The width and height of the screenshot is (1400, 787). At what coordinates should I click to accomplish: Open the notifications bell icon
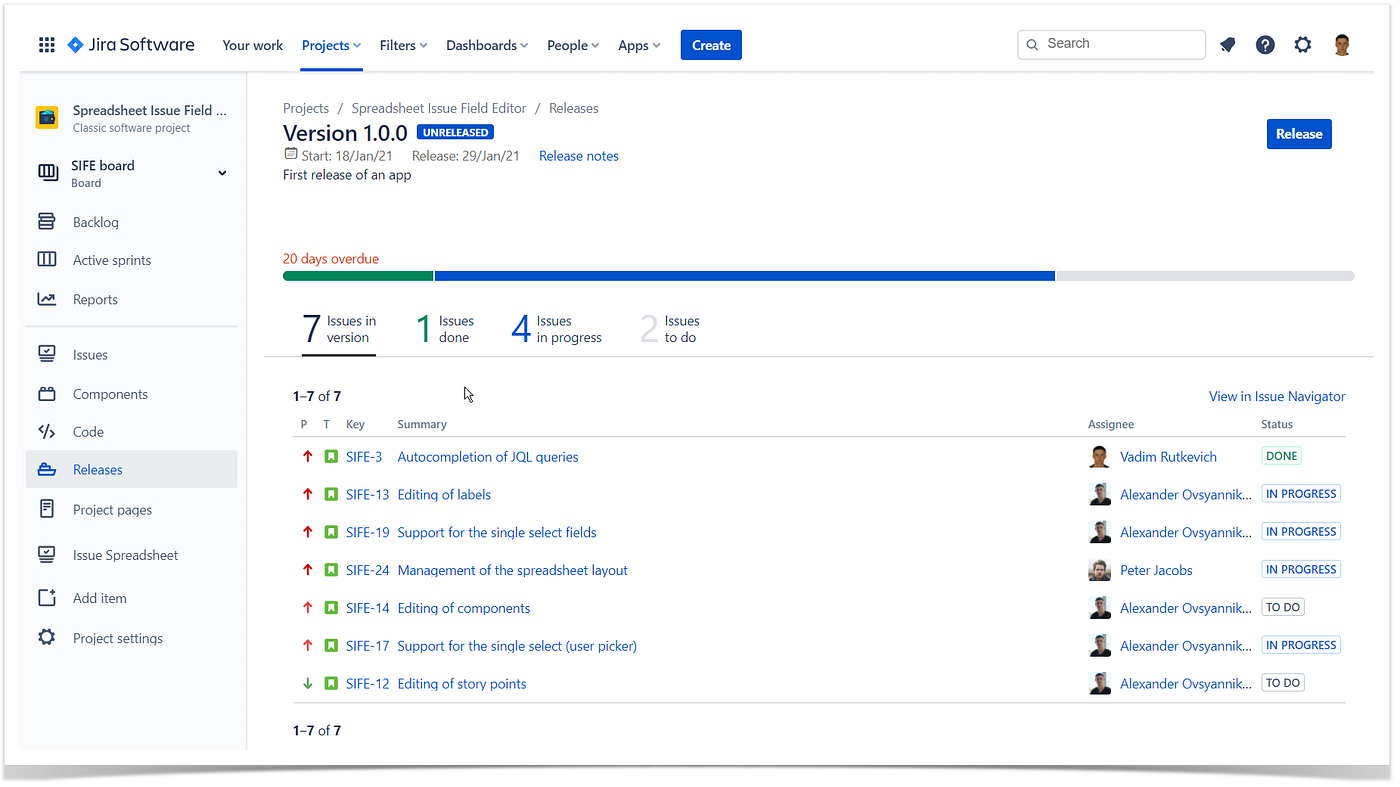point(1228,45)
